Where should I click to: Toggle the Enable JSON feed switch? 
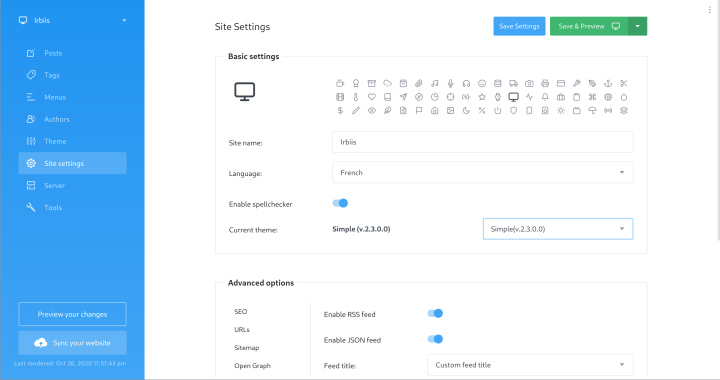[x=435, y=339]
